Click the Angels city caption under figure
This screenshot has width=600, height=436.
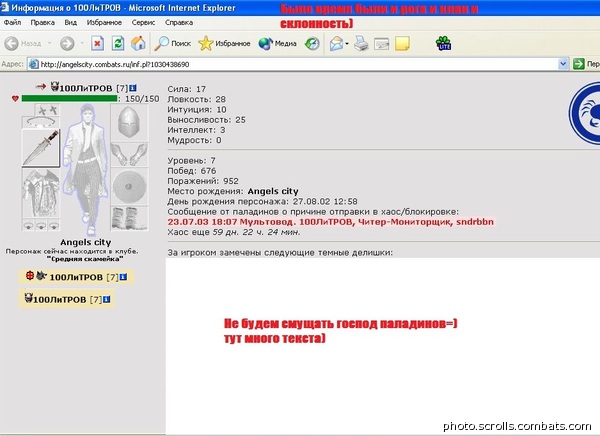pos(86,242)
